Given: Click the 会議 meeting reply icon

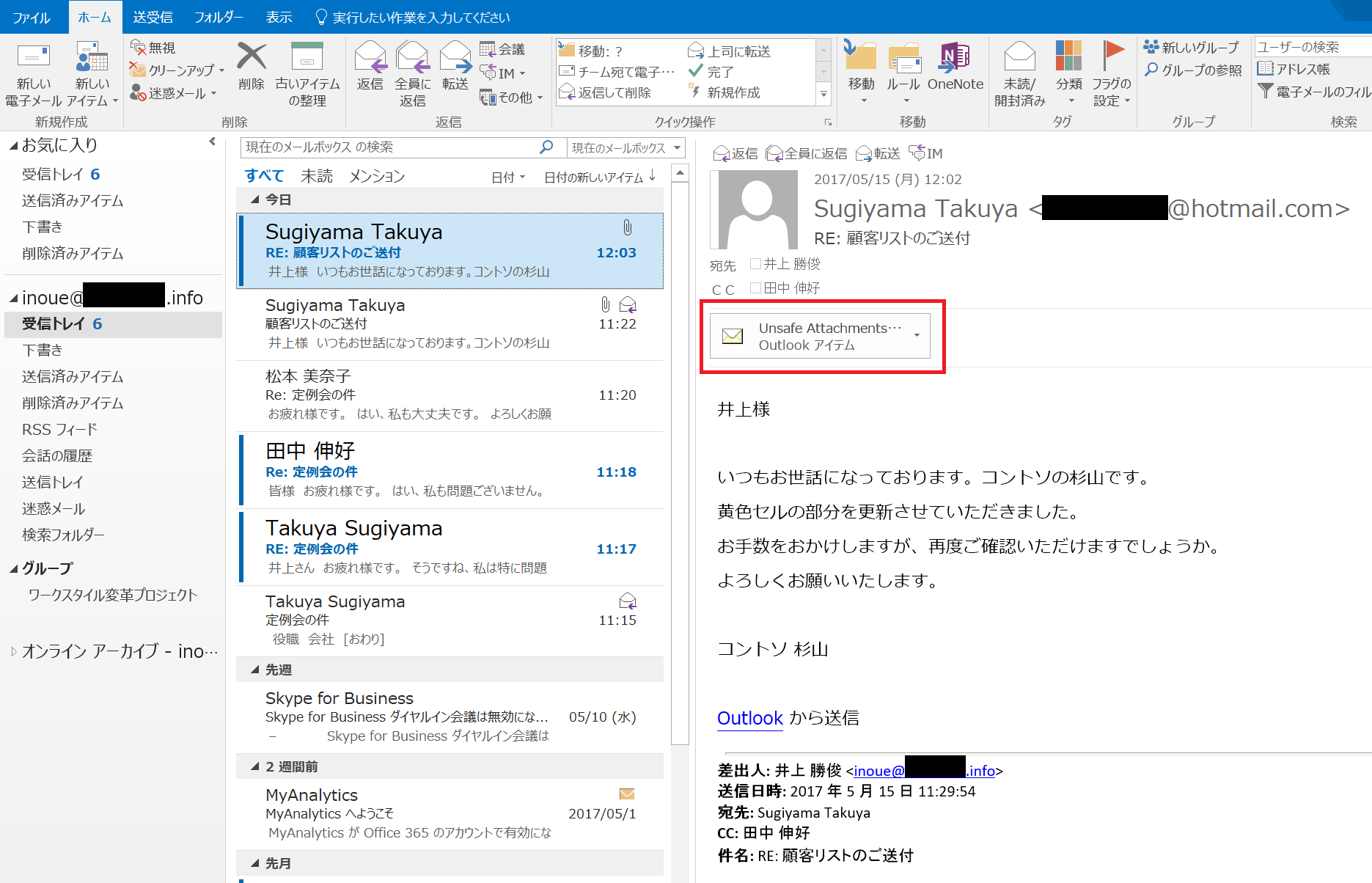Looking at the screenshot, I should [x=488, y=49].
